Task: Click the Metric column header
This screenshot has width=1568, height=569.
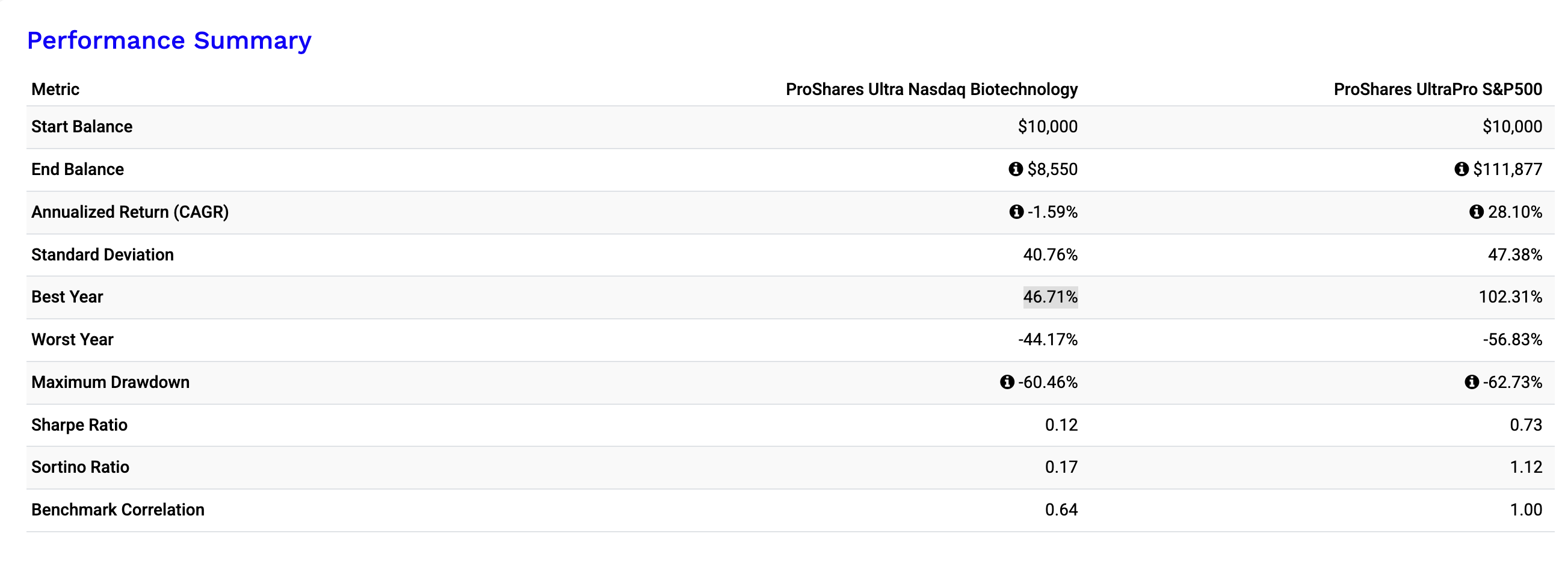Action: [x=55, y=90]
